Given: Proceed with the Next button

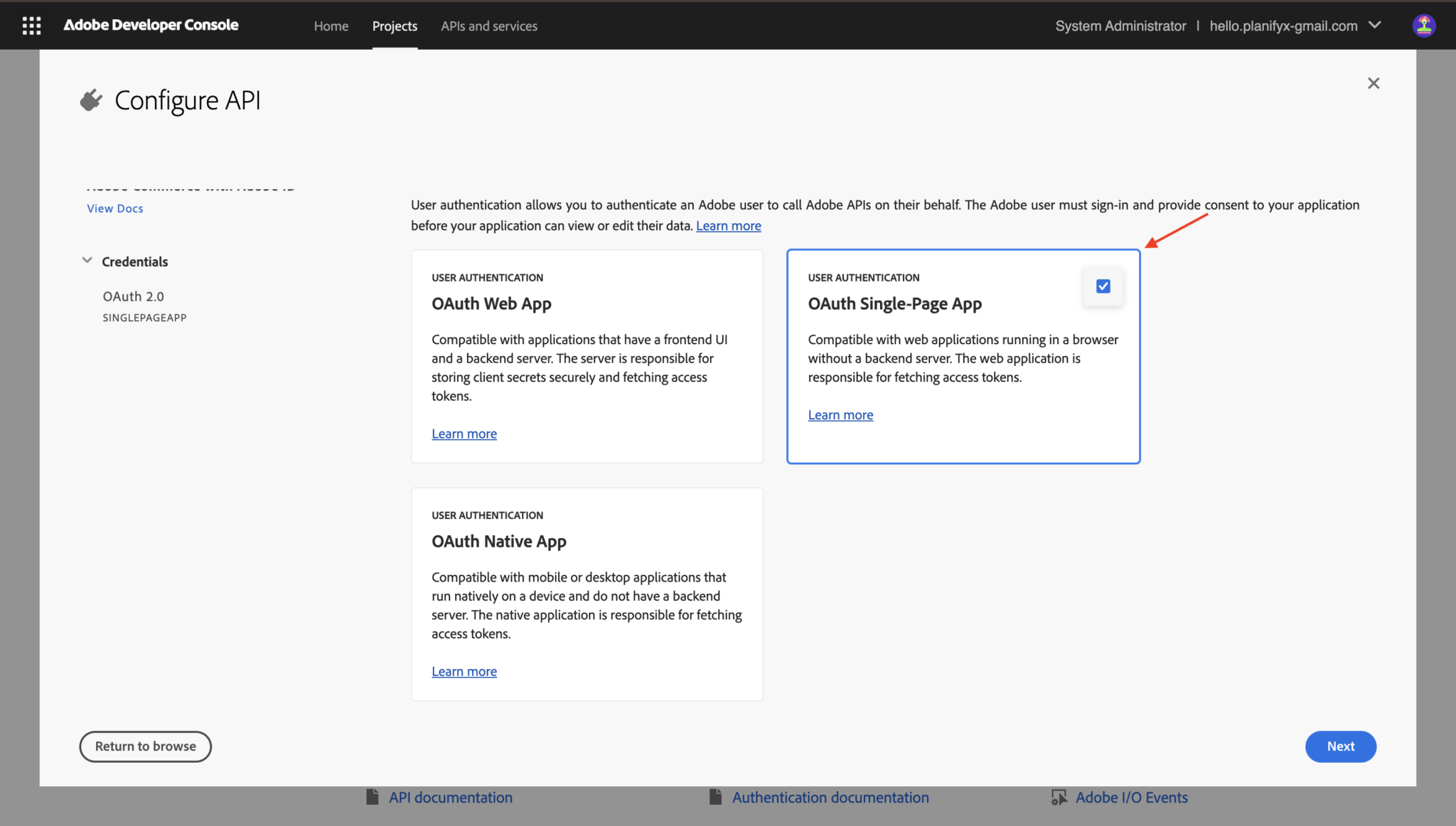Looking at the screenshot, I should click(x=1341, y=746).
